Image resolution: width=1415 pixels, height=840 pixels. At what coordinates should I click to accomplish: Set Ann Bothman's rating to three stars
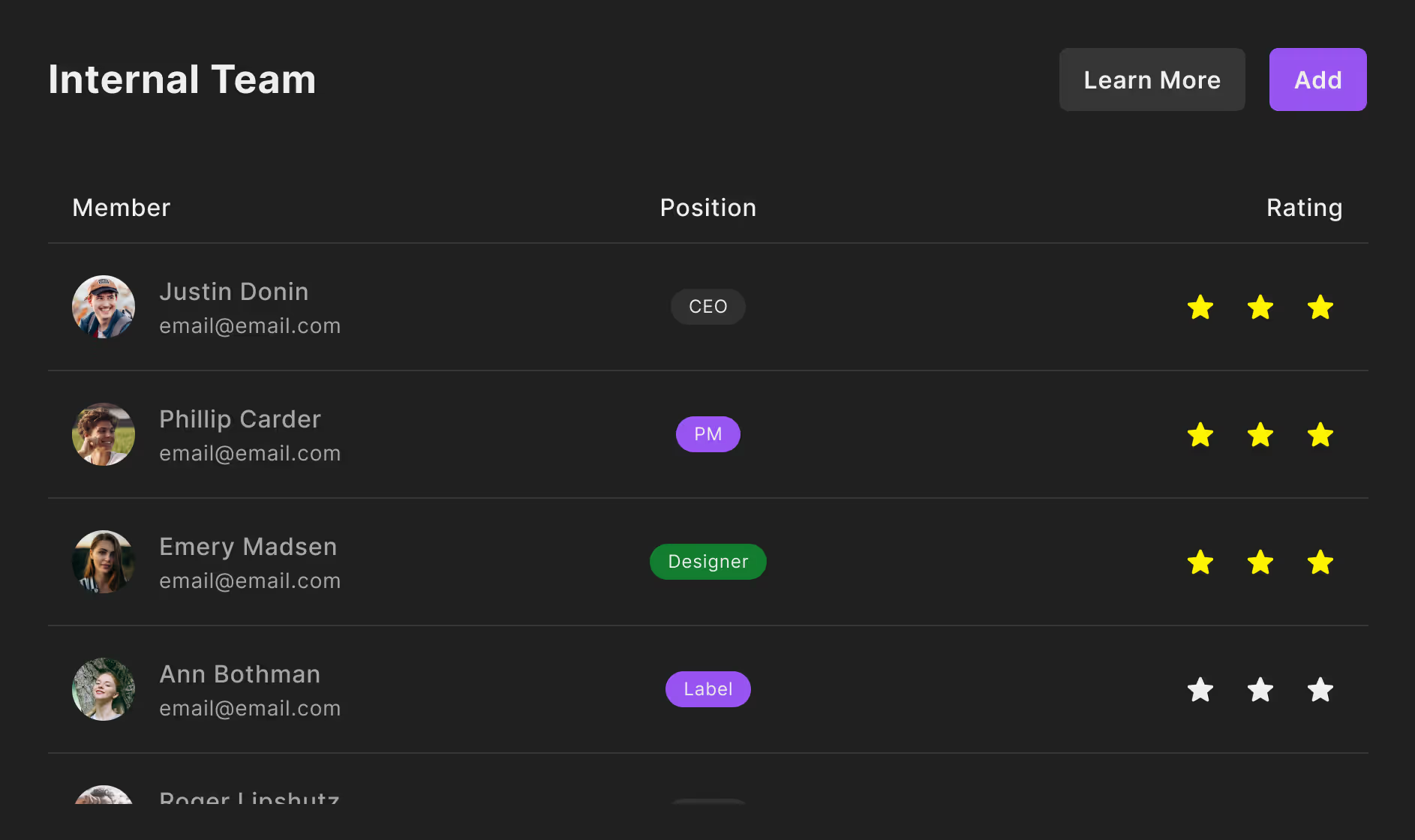tap(1320, 690)
